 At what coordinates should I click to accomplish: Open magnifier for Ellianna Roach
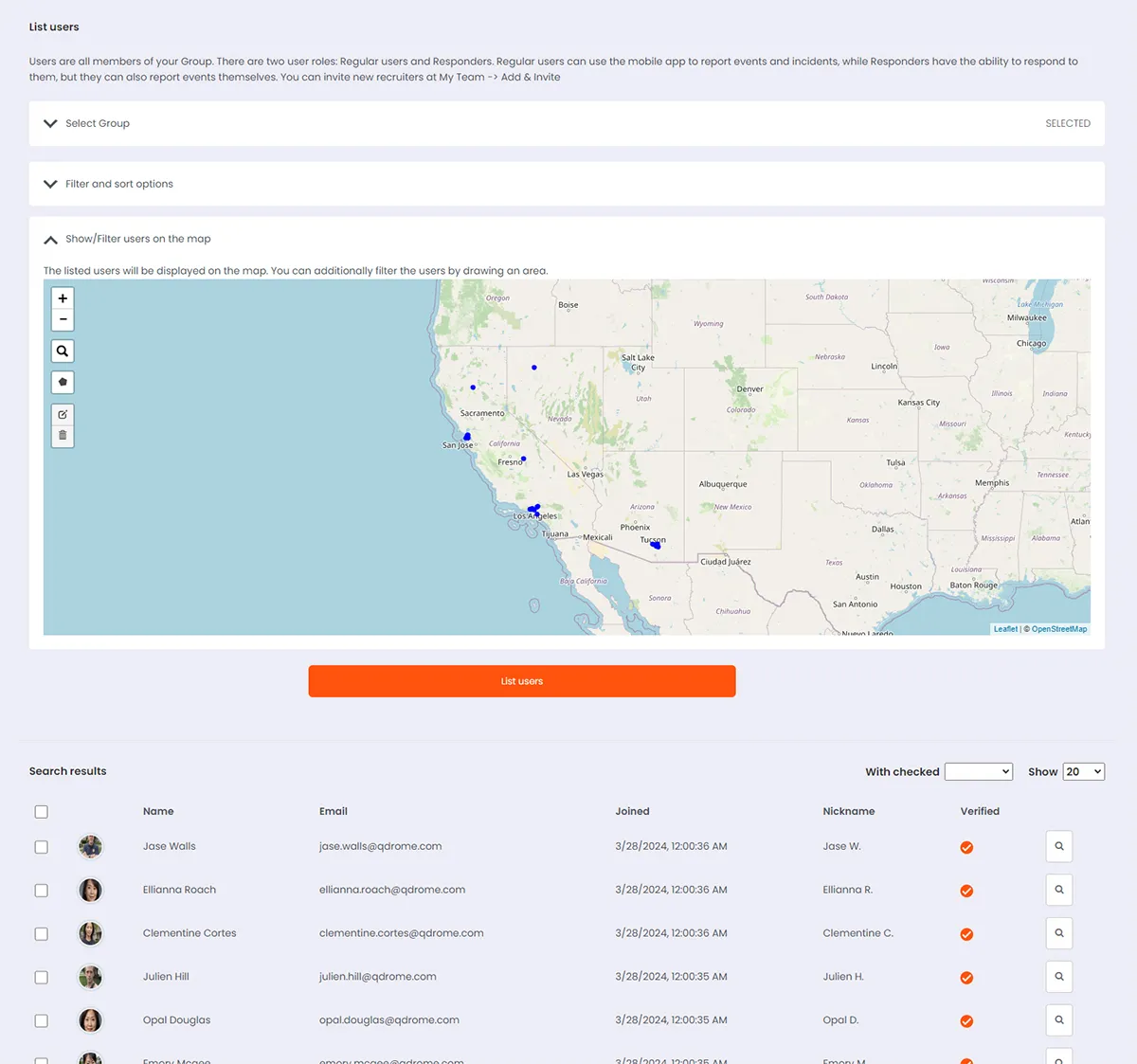coord(1058,890)
